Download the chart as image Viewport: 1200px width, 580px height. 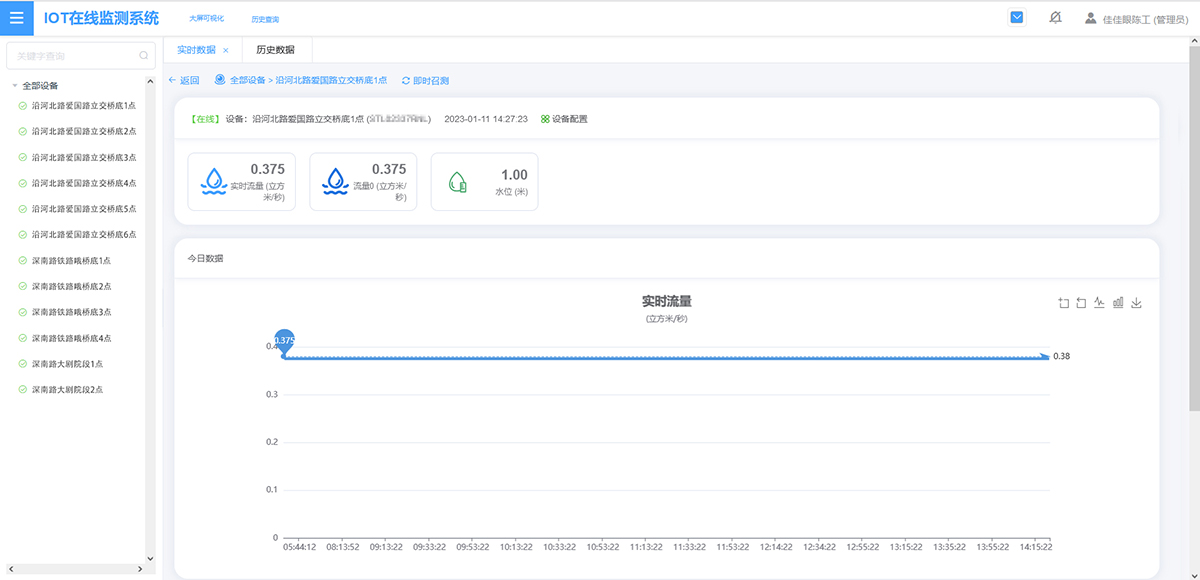click(1136, 303)
